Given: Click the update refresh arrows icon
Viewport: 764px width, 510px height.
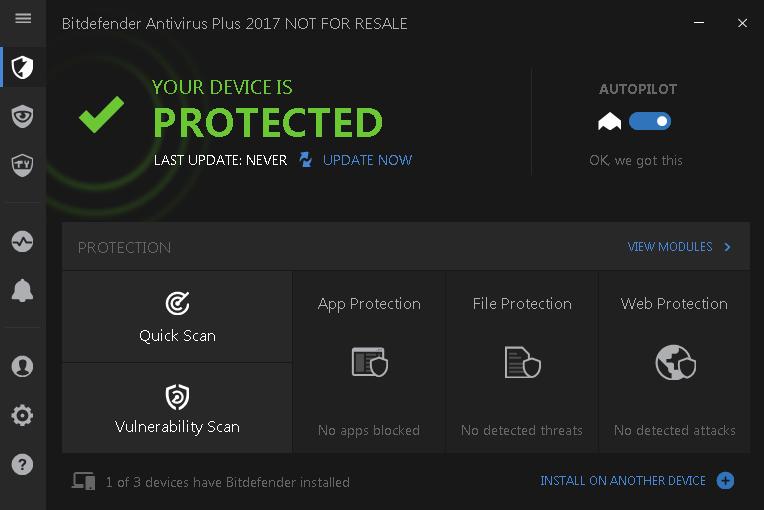Looking at the screenshot, I should click(306, 160).
